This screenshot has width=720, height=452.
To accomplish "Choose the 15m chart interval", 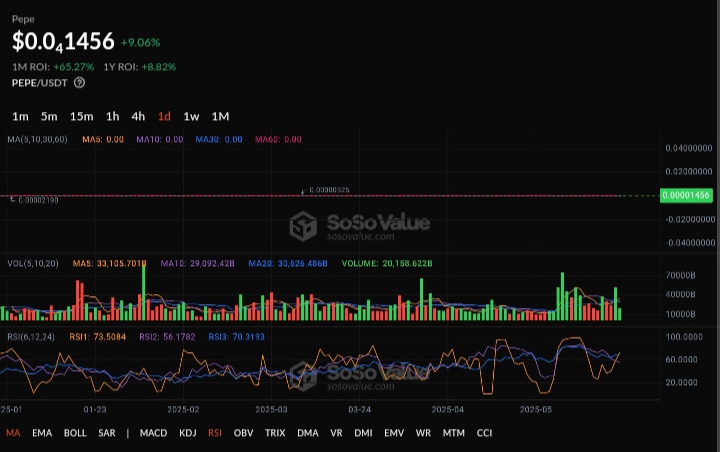I will coord(81,116).
